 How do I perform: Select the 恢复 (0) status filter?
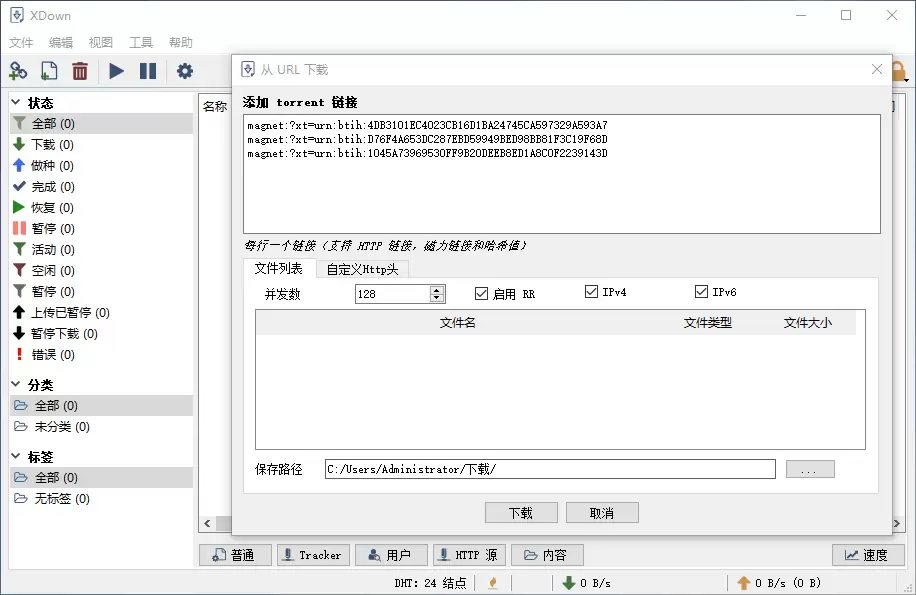[x=101, y=207]
